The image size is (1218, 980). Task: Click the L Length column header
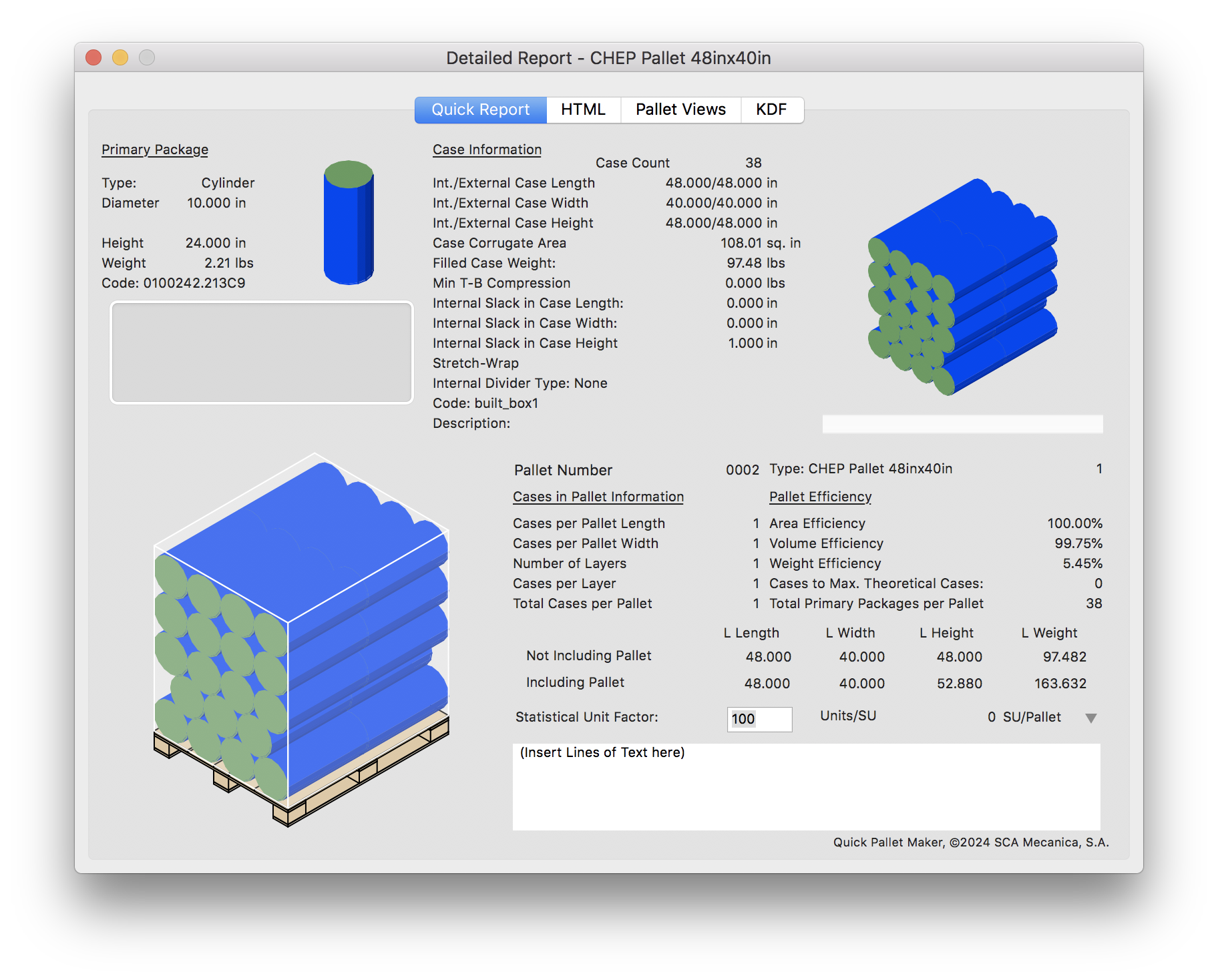tap(751, 633)
